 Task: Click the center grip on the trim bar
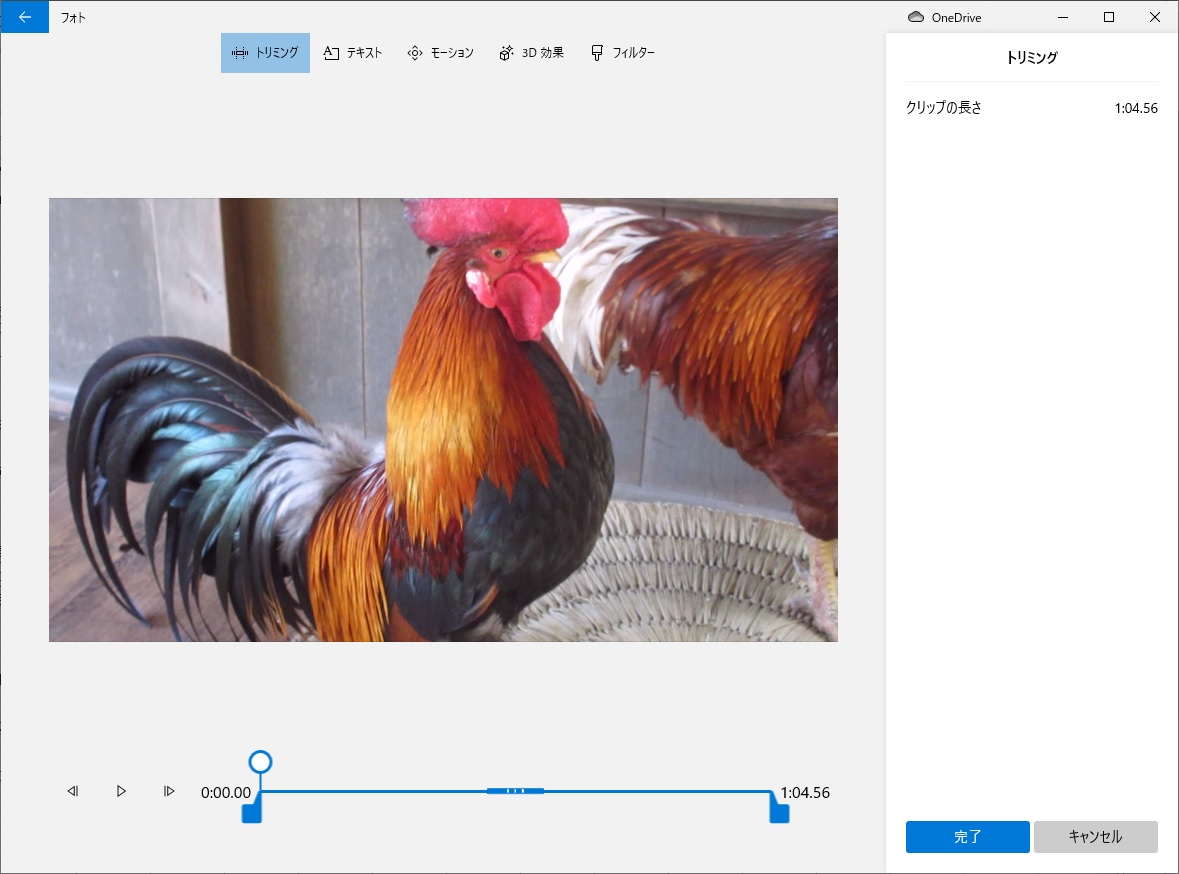pyautogui.click(x=515, y=791)
